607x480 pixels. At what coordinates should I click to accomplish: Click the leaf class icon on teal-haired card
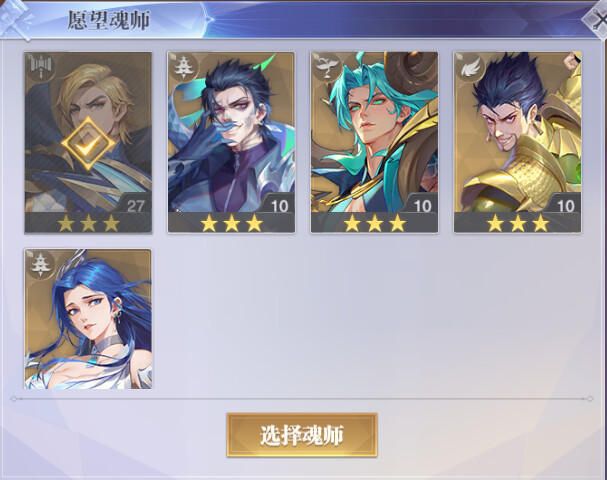326,67
